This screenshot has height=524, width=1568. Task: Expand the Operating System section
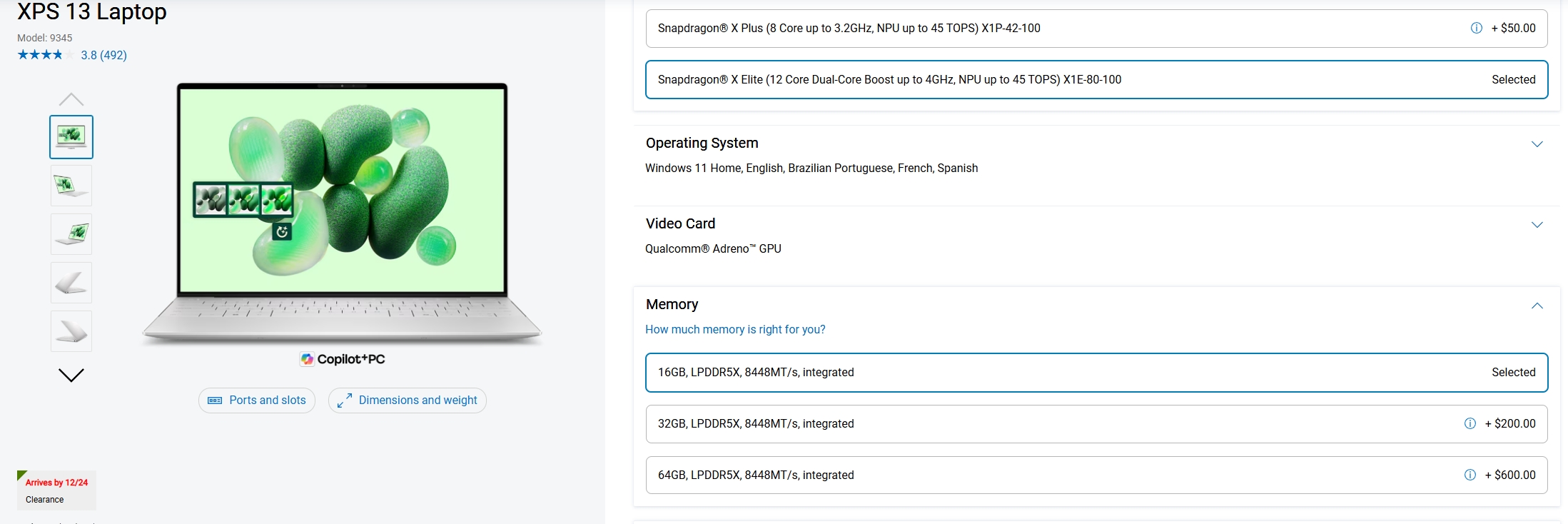tap(1537, 144)
